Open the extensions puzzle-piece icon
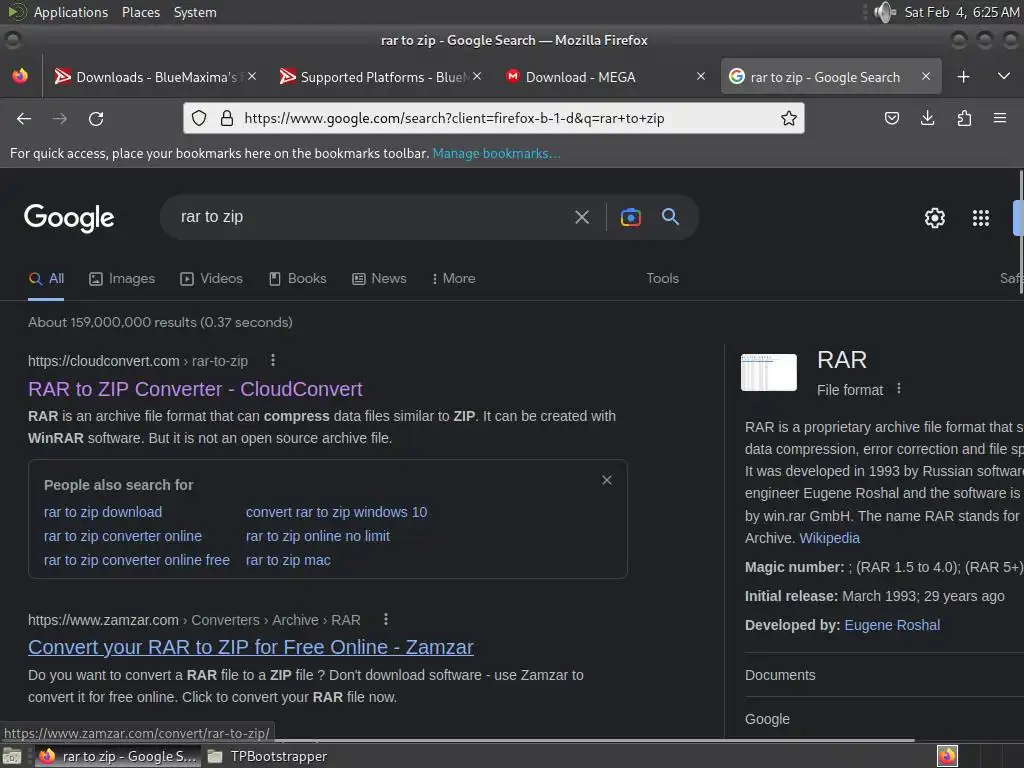The height and width of the screenshot is (768, 1024). click(x=964, y=118)
